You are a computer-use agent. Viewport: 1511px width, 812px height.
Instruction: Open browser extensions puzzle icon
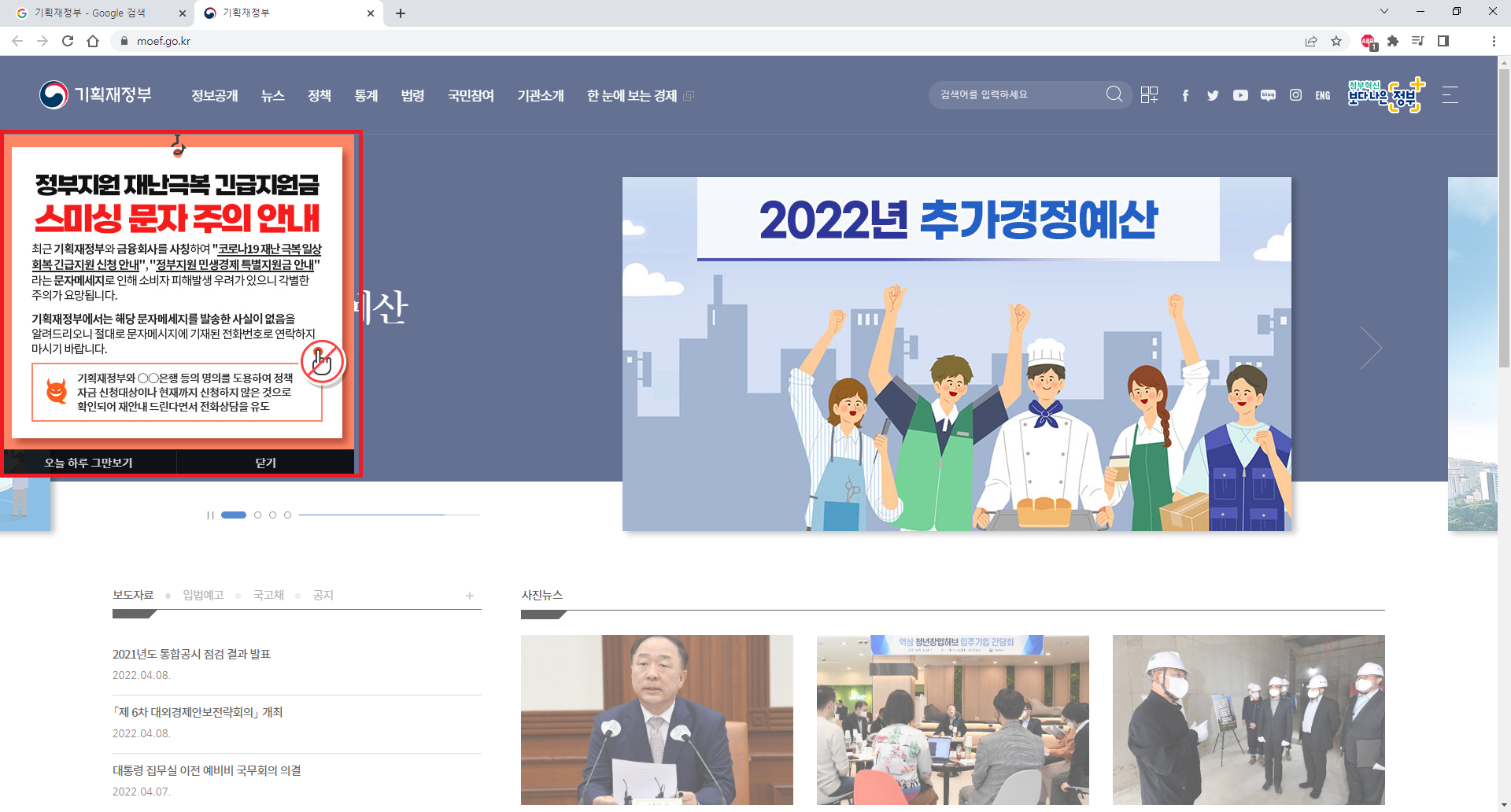pos(1393,41)
